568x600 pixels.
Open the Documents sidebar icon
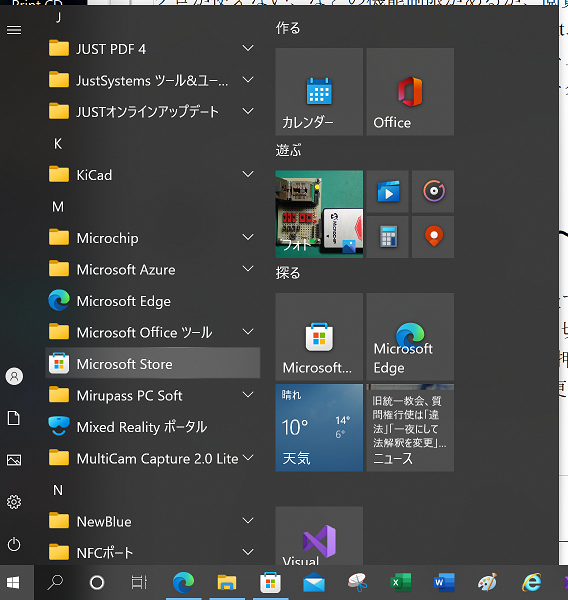coord(14,418)
